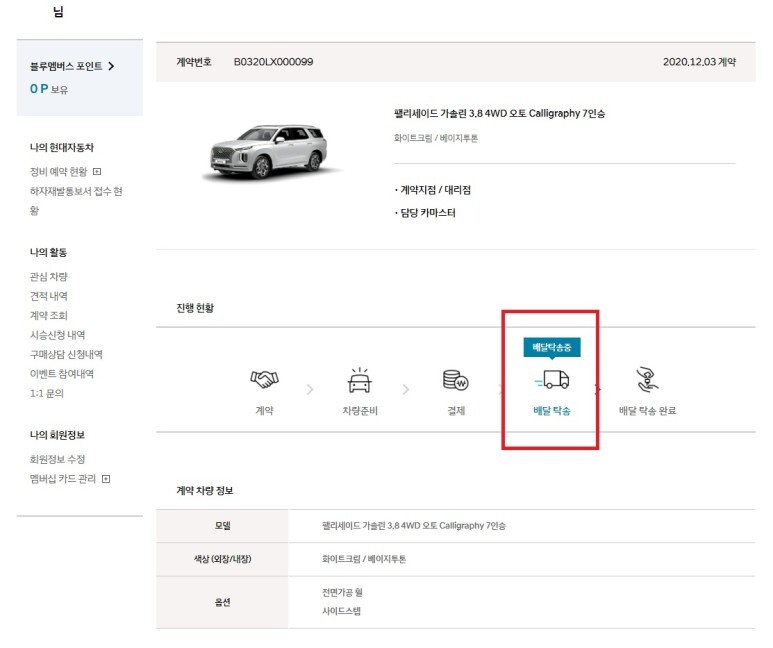Click the 나의 활동 sidebar heading
Viewport: 773px width, 648px height.
click(x=48, y=252)
